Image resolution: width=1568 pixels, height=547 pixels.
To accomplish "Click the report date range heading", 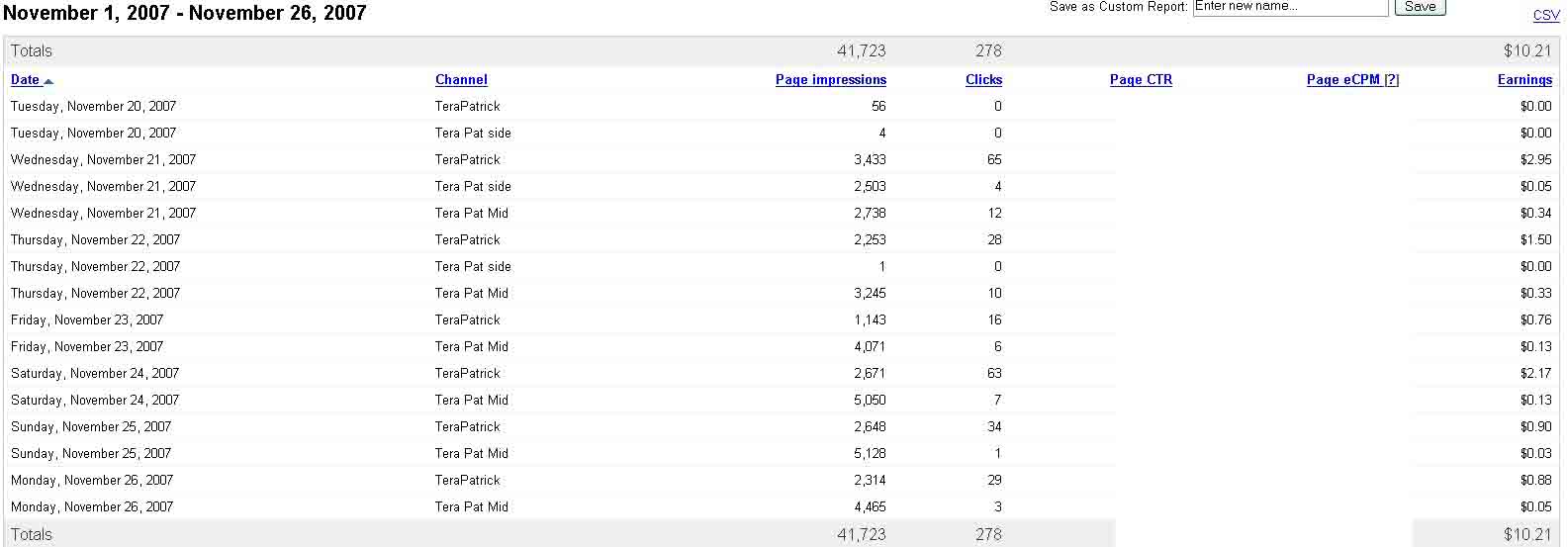I will [x=185, y=13].
